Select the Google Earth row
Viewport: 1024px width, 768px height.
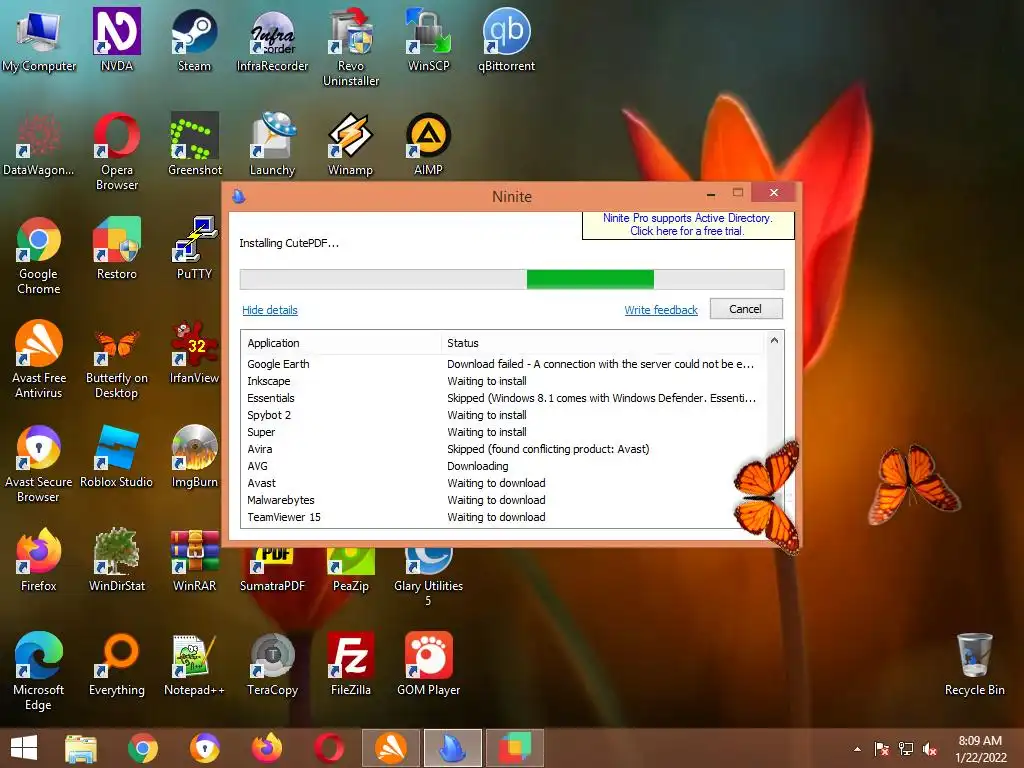503,364
